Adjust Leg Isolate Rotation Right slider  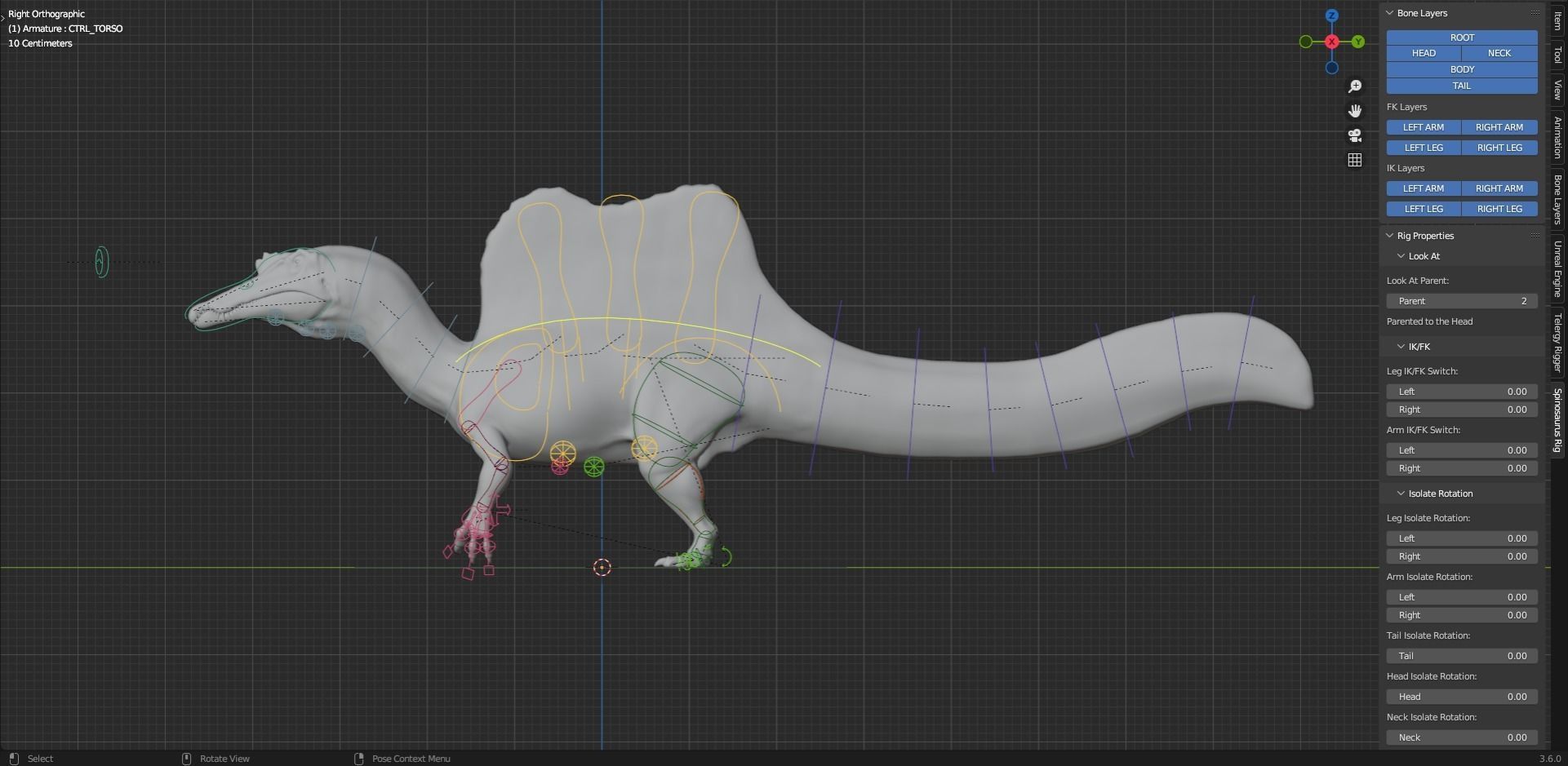[x=1462, y=556]
